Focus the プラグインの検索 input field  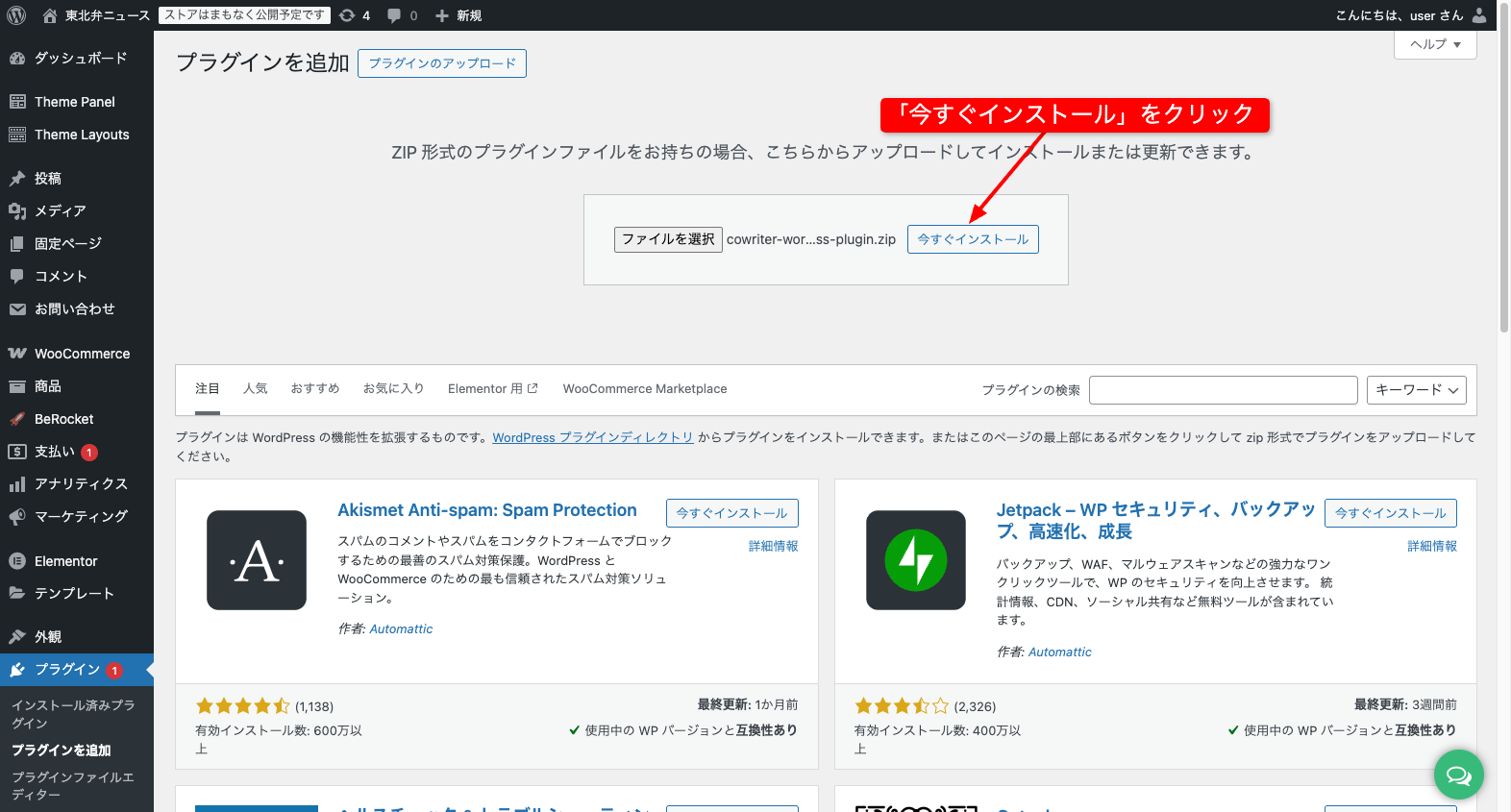pyautogui.click(x=1224, y=390)
